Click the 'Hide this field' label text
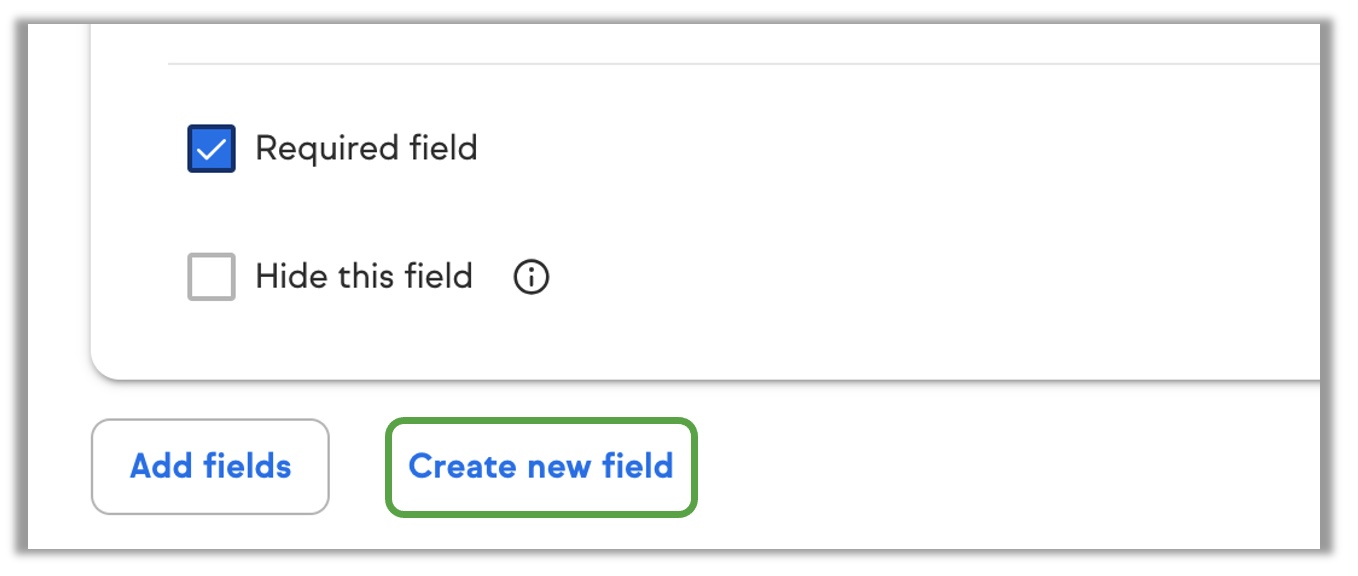This screenshot has height=576, width=1358. [364, 276]
